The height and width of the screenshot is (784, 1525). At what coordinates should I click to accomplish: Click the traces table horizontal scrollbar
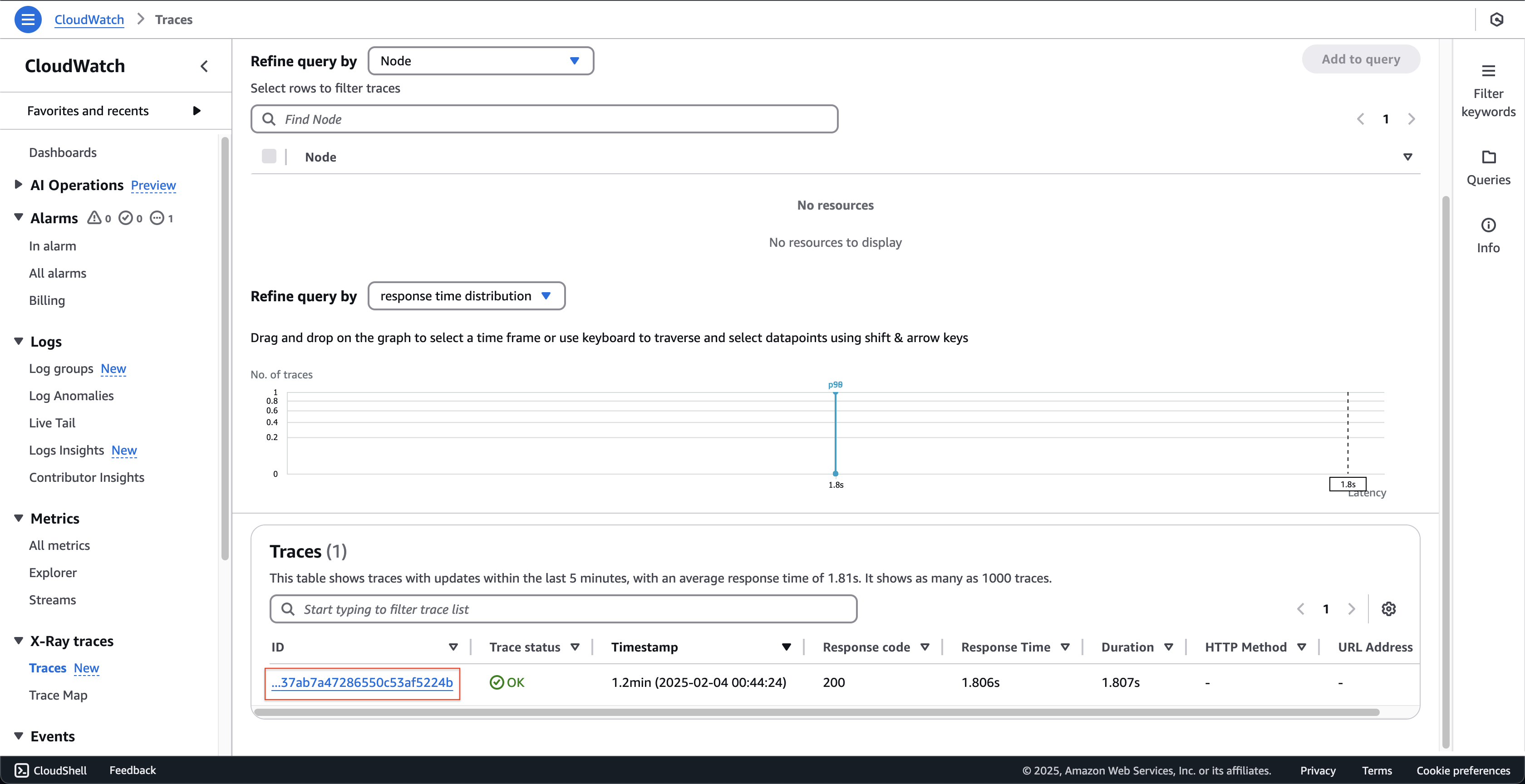[817, 712]
